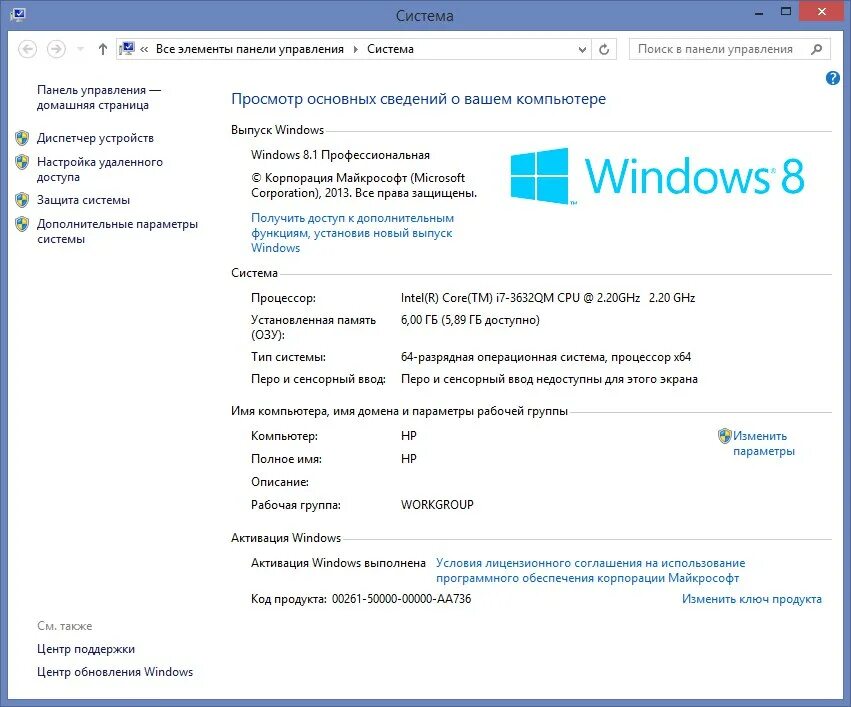Open recent locations dropdown arrow
The height and width of the screenshot is (707, 851).
(x=80, y=49)
